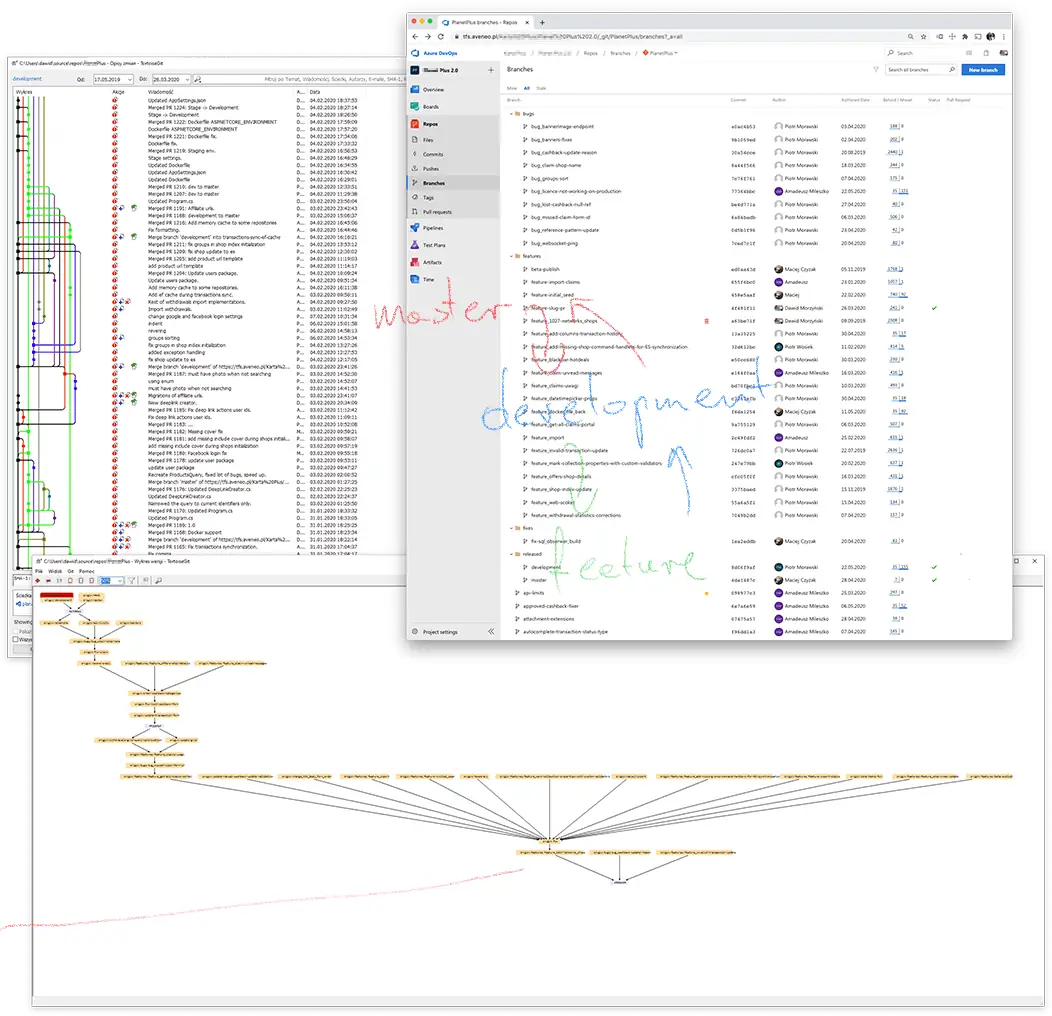Screen dimensions: 1052x1016
Task: Click Branches in the breadcrumb
Action: point(620,53)
